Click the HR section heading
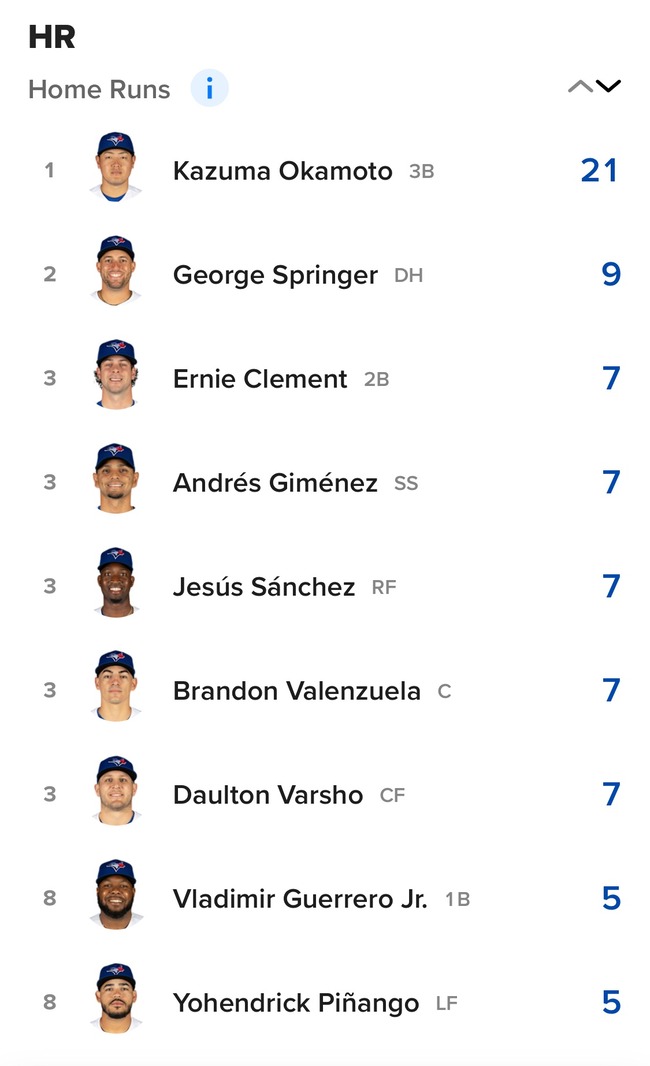The image size is (650, 1066). point(52,37)
